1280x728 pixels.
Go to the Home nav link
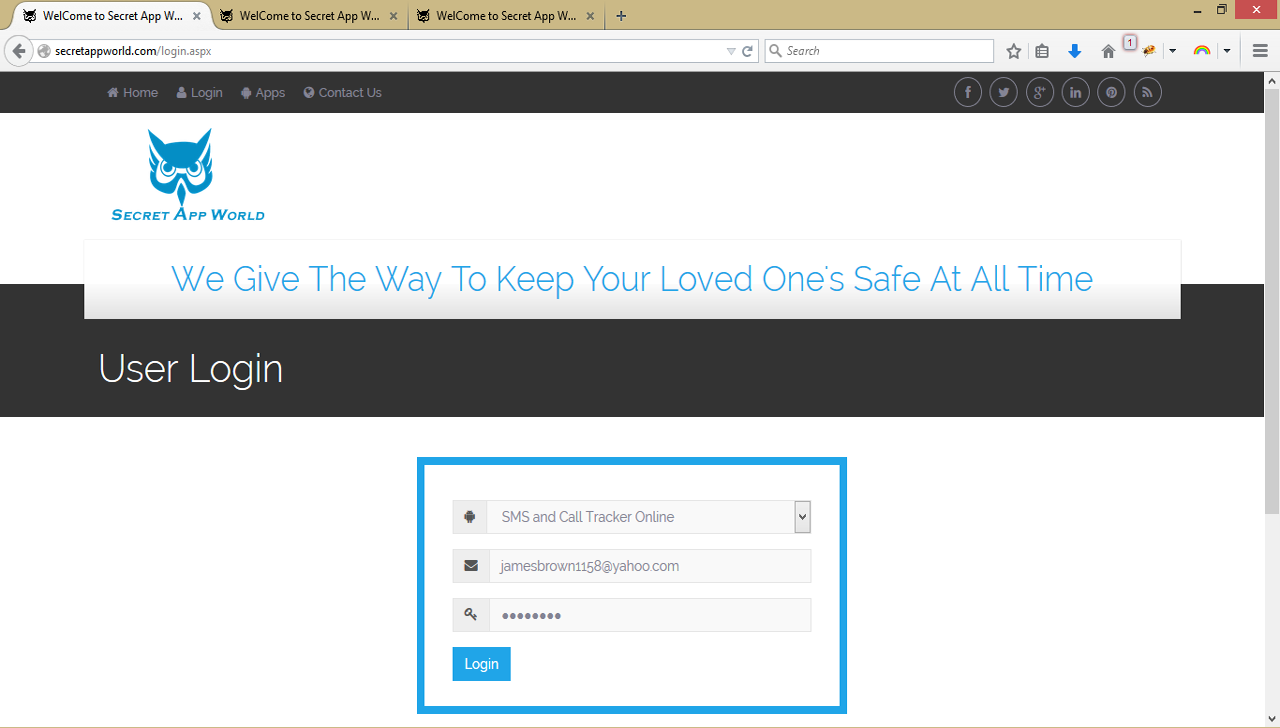pos(132,93)
